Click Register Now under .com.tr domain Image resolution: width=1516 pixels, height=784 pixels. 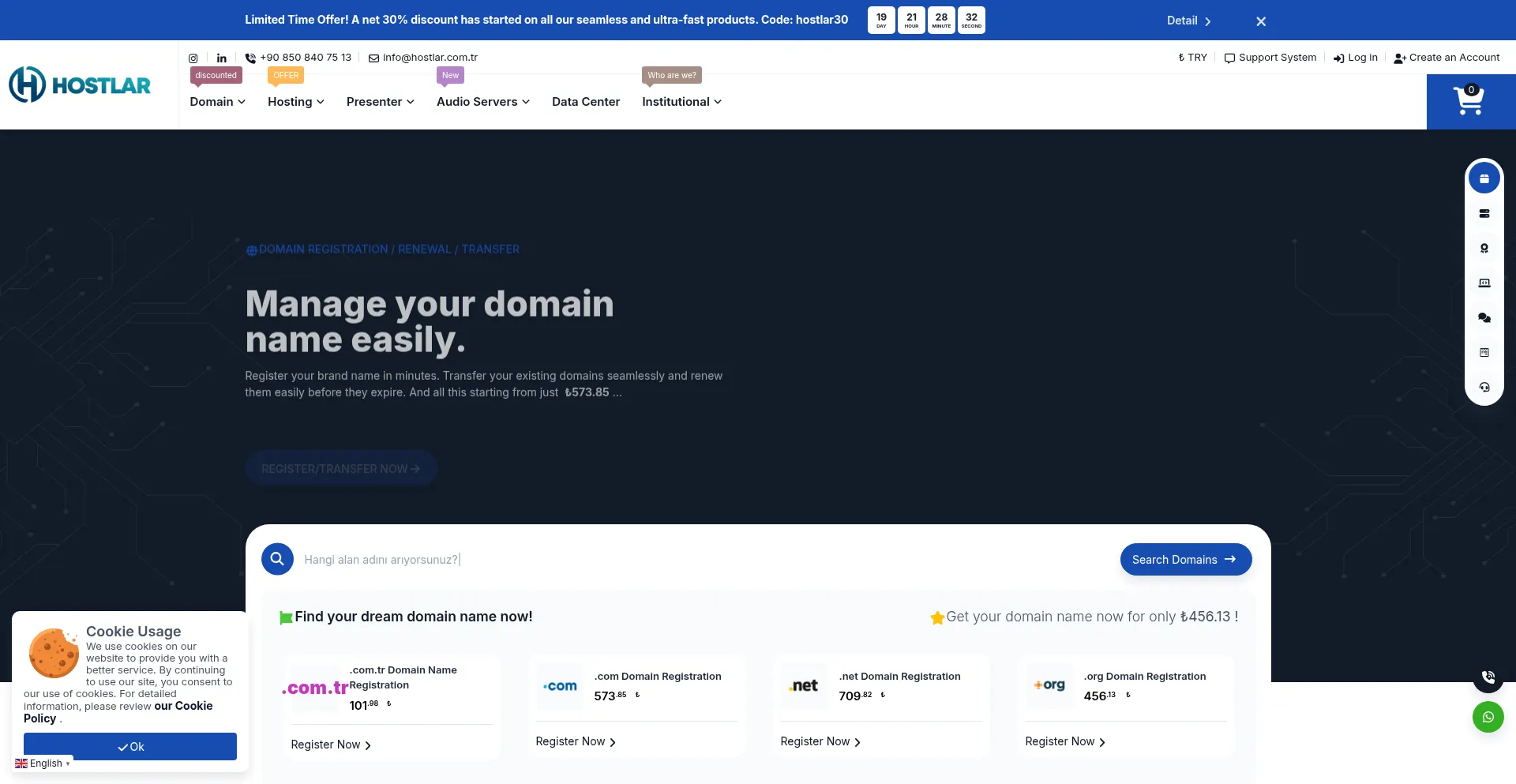pos(331,745)
